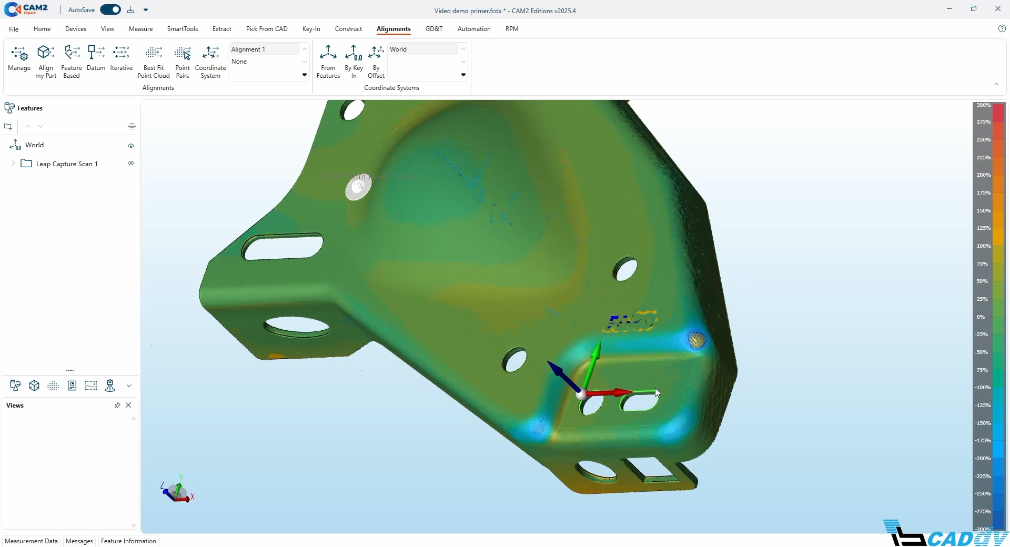Open the Point Pairs alignment tool
Viewport: 1010px width, 547px height.
(182, 62)
